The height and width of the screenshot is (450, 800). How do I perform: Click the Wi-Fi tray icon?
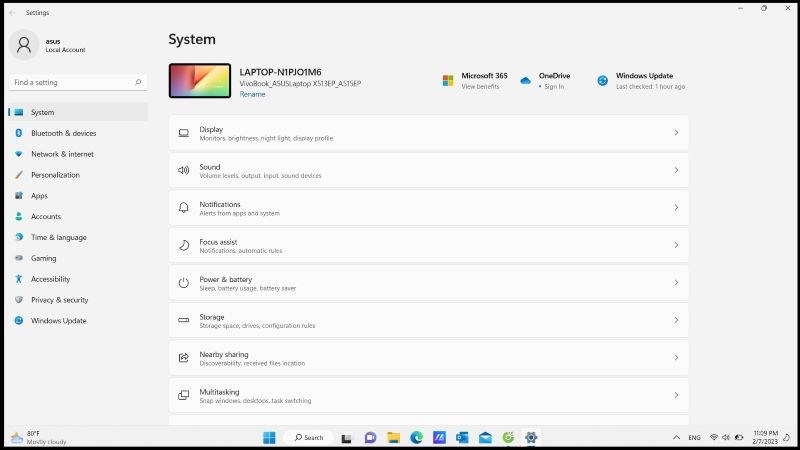[714, 438]
